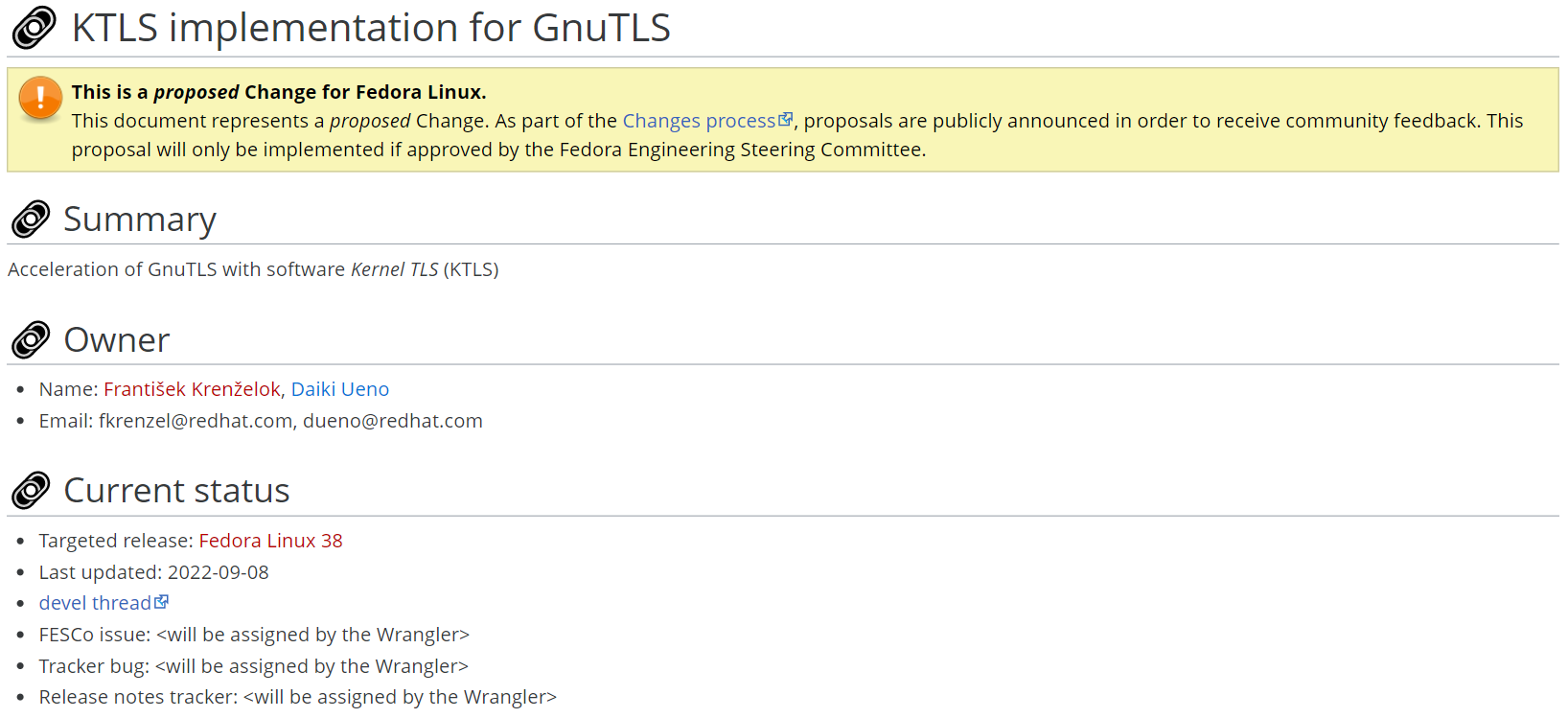
Task: Click the anchor link icon next to Owner
Action: pos(31,340)
